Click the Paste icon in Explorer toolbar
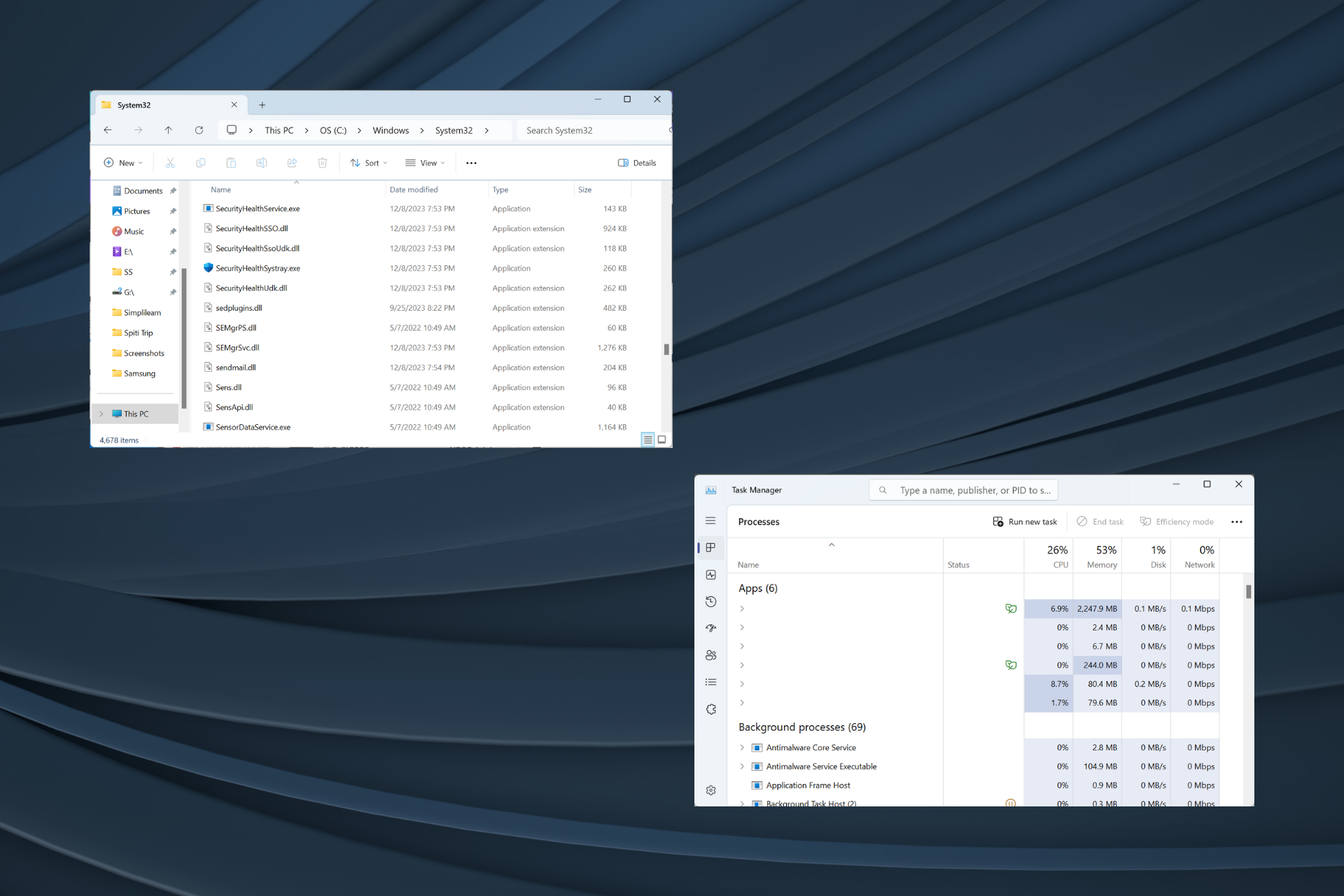1344x896 pixels. pos(231,163)
